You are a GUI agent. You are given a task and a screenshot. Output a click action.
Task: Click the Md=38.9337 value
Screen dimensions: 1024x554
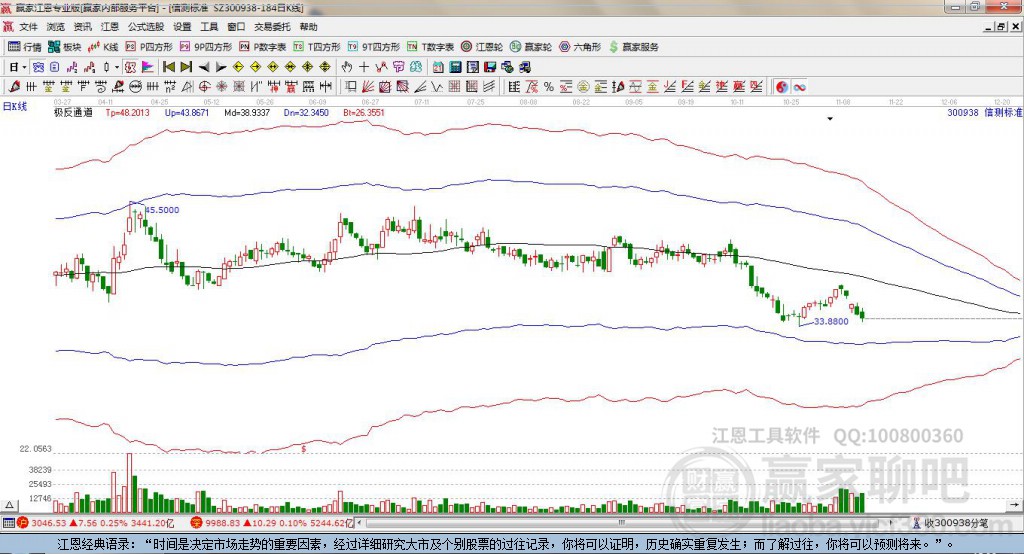pos(247,112)
